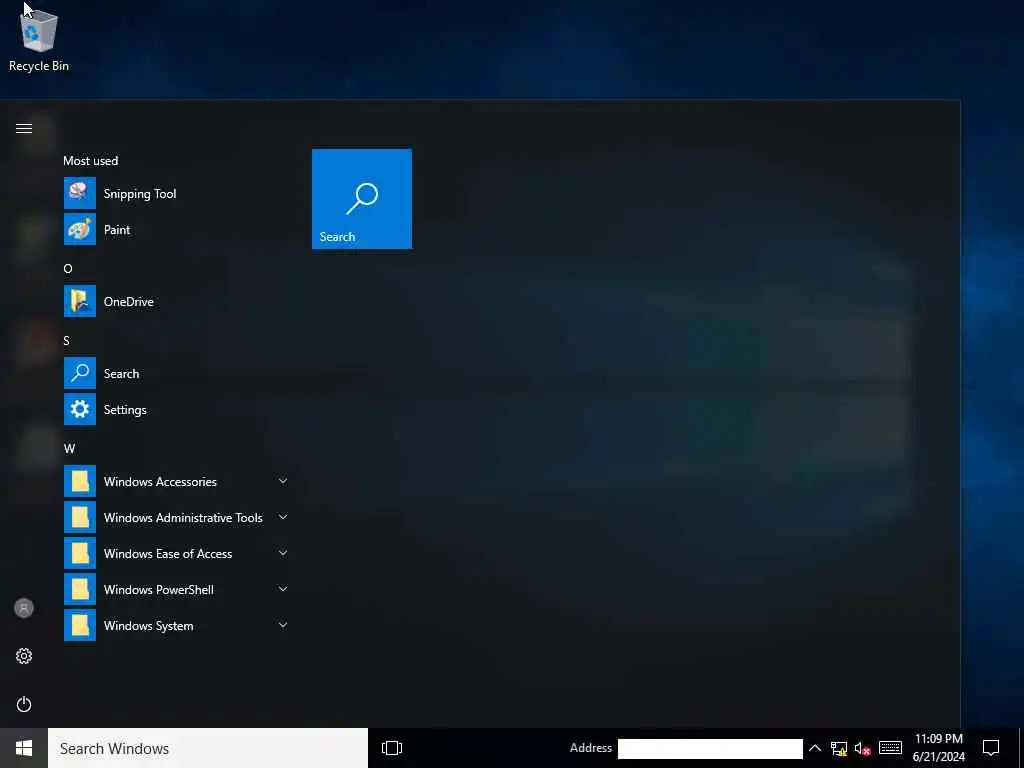The image size is (1024, 768).
Task: Click the letter S section header
Action: tap(67, 340)
